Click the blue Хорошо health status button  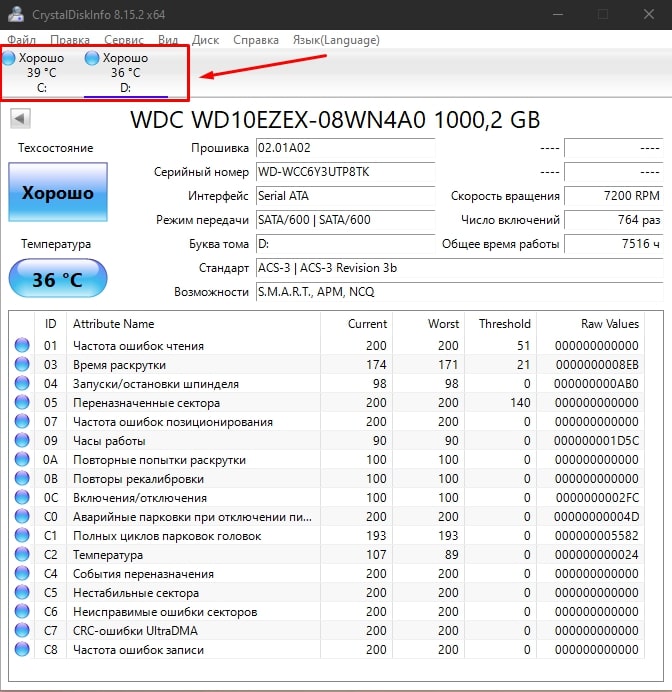[x=58, y=192]
